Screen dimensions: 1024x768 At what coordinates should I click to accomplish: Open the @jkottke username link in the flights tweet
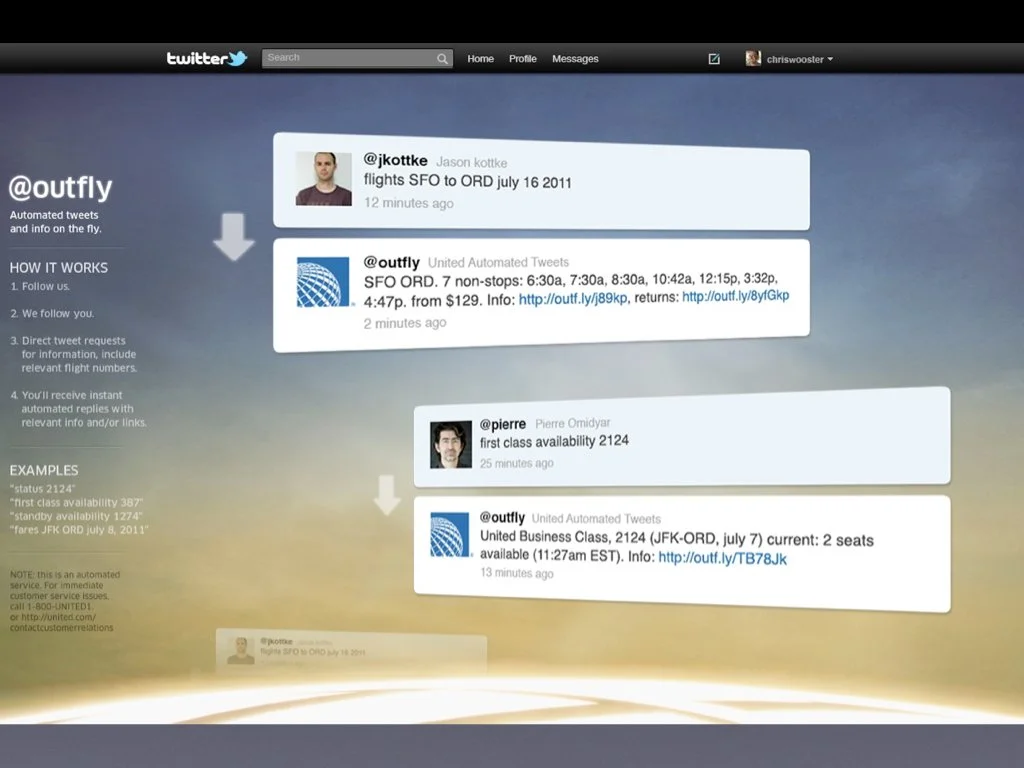[396, 160]
